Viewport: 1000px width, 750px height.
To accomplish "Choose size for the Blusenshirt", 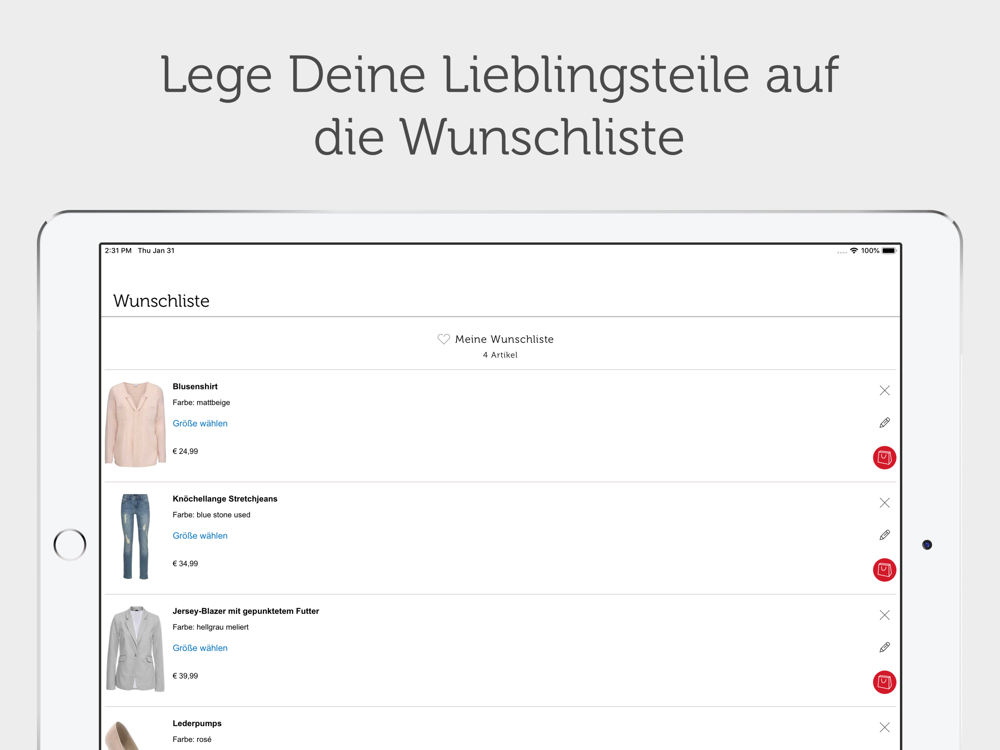I will tap(200, 424).
